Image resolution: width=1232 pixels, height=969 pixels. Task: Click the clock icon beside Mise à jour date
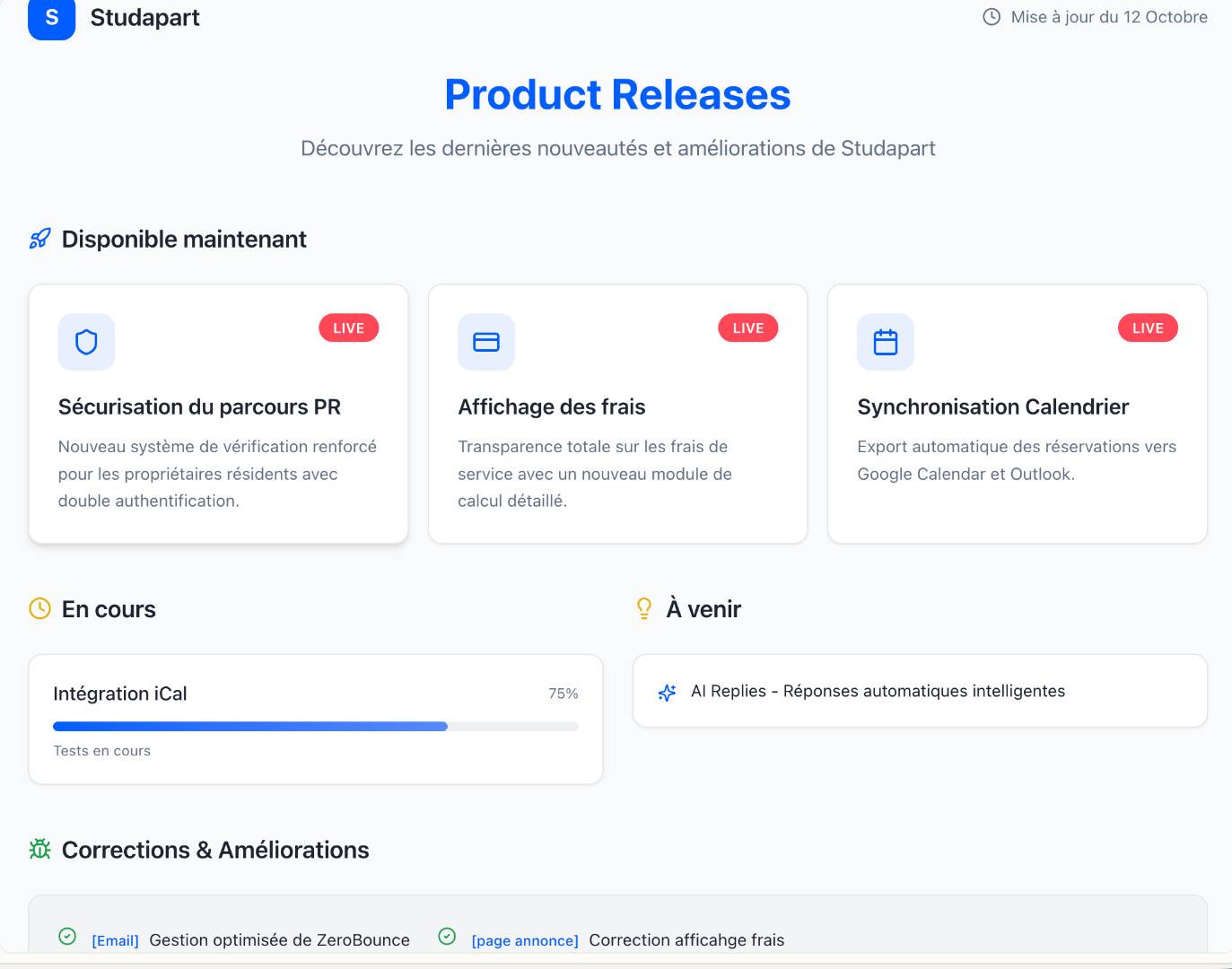tap(992, 17)
